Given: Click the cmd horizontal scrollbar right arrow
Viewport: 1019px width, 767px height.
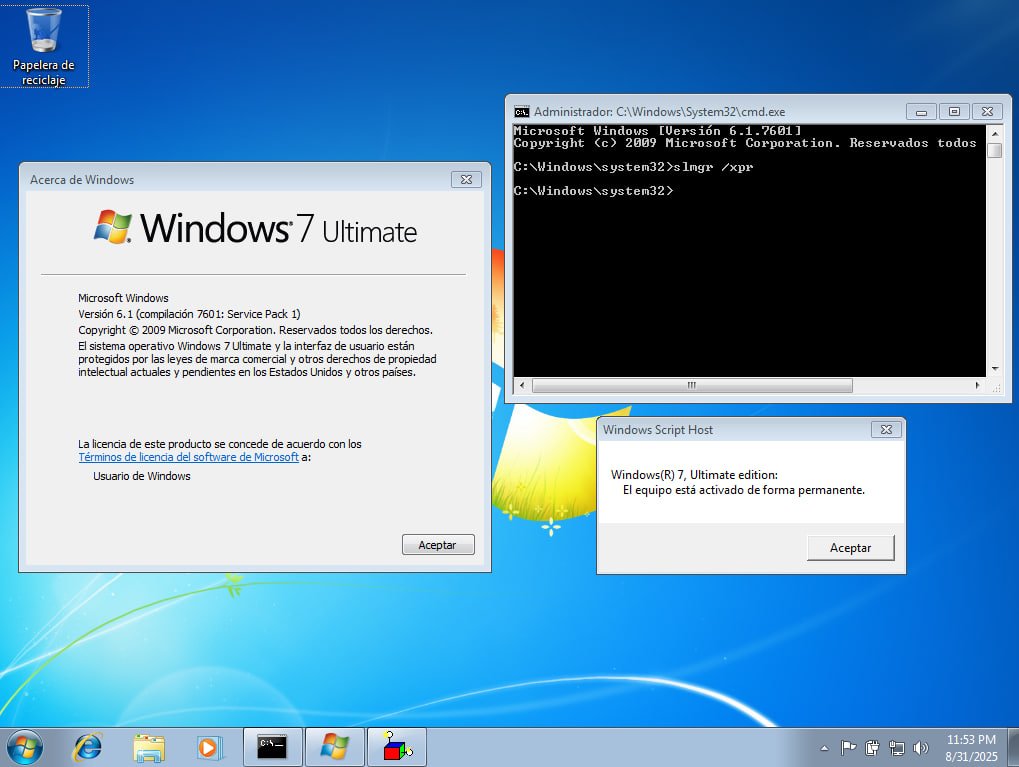Looking at the screenshot, I should coord(978,385).
